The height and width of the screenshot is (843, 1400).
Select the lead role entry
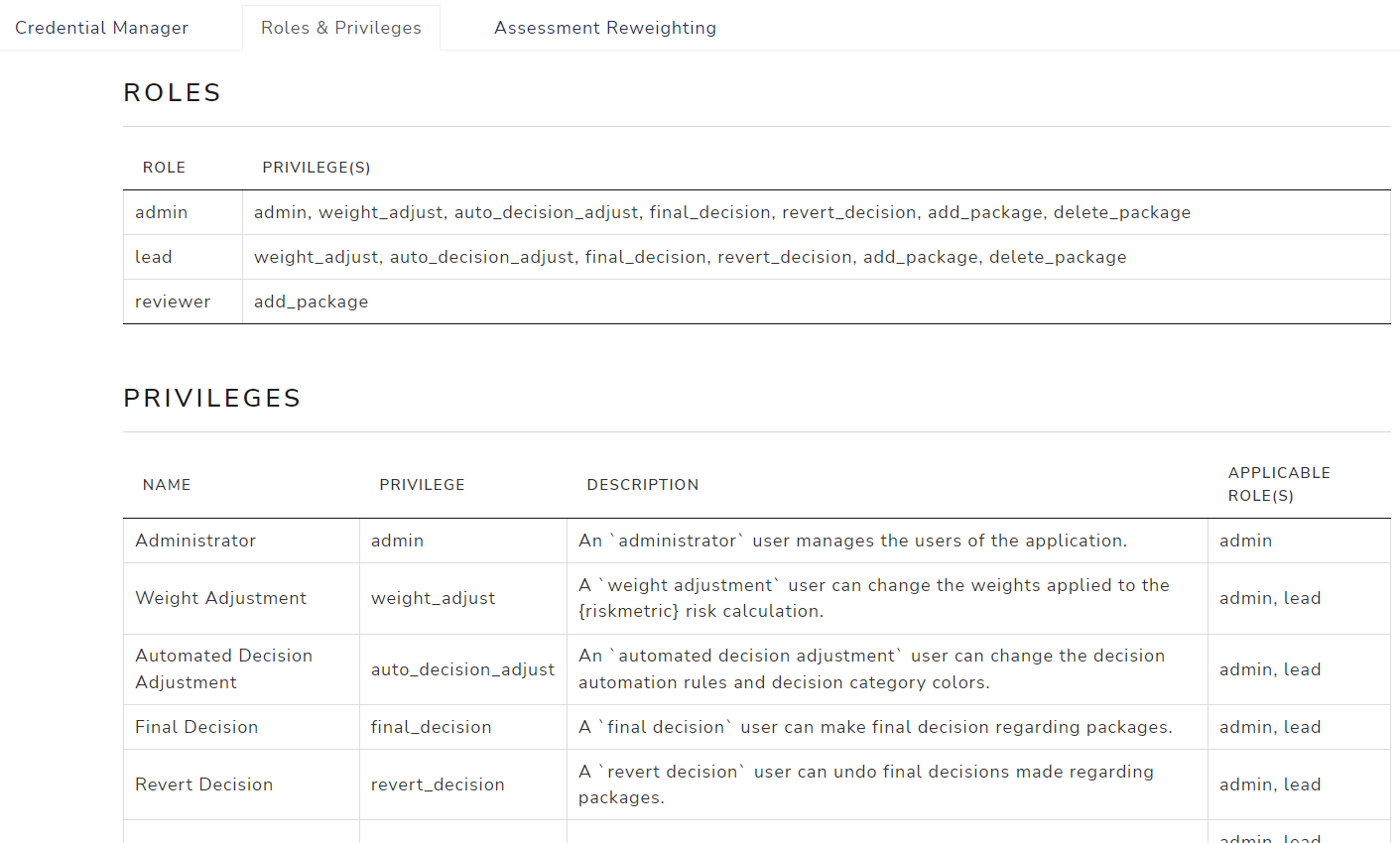pyautogui.click(x=154, y=256)
